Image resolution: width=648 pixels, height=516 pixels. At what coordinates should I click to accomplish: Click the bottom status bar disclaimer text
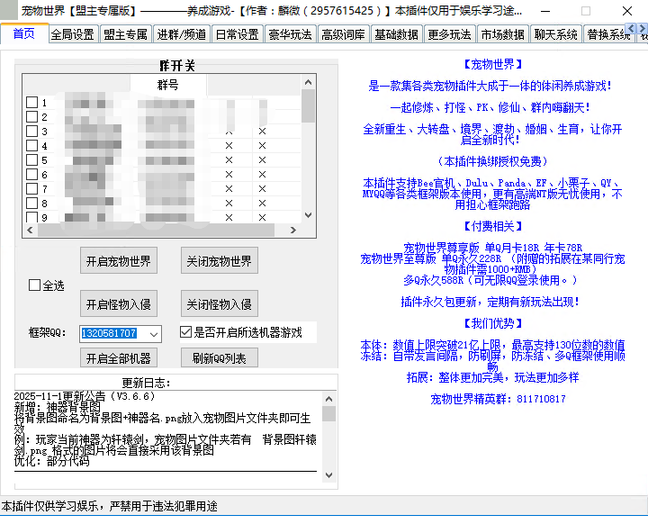tap(109, 506)
